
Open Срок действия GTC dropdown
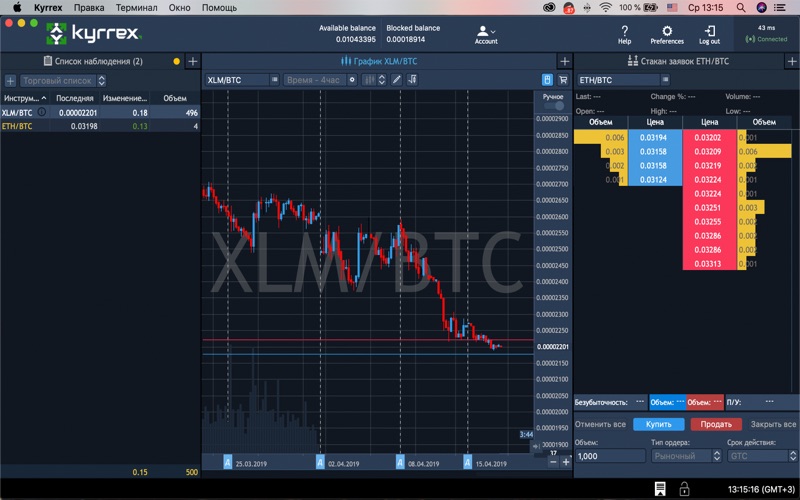click(x=762, y=456)
